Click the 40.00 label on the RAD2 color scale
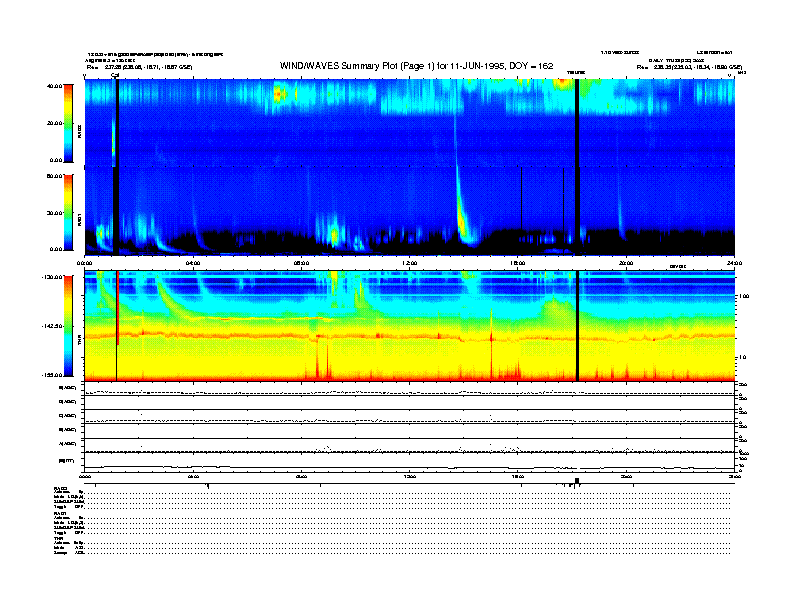 [54, 86]
